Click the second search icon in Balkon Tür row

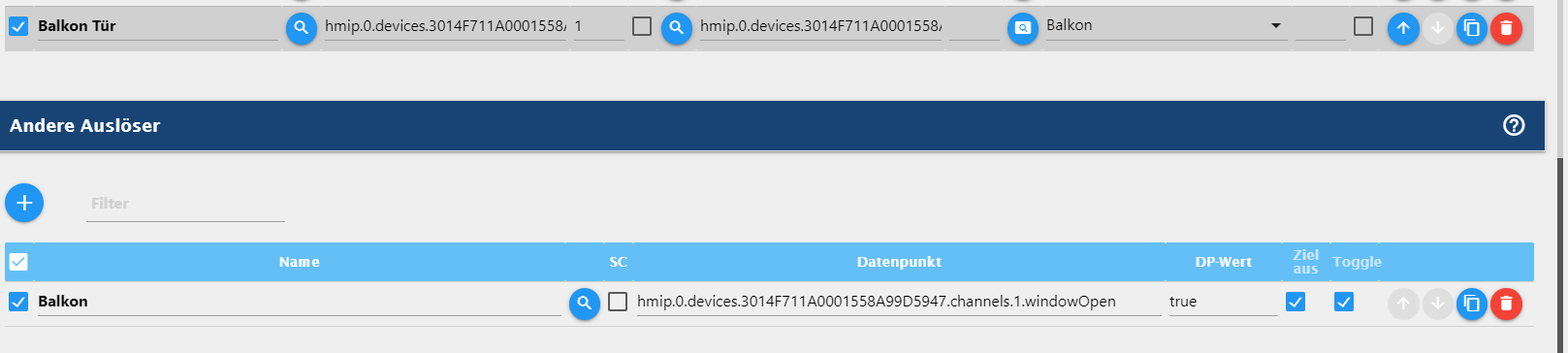coord(677,28)
